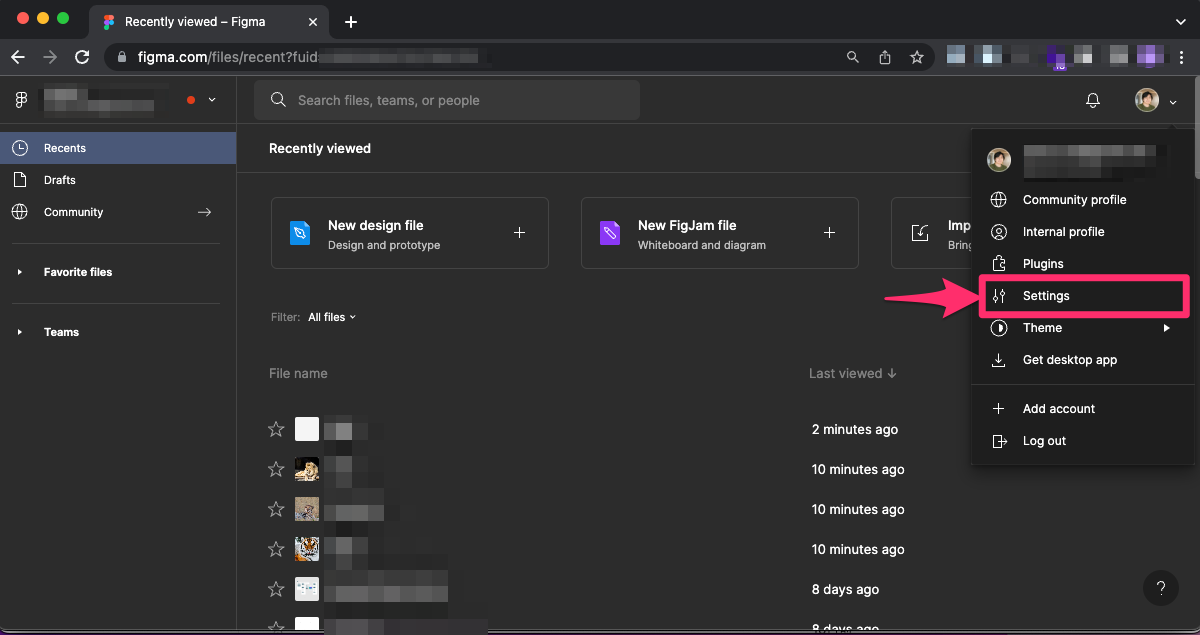This screenshot has width=1200, height=635.
Task: Open the All files filter dropdown
Action: [x=332, y=317]
